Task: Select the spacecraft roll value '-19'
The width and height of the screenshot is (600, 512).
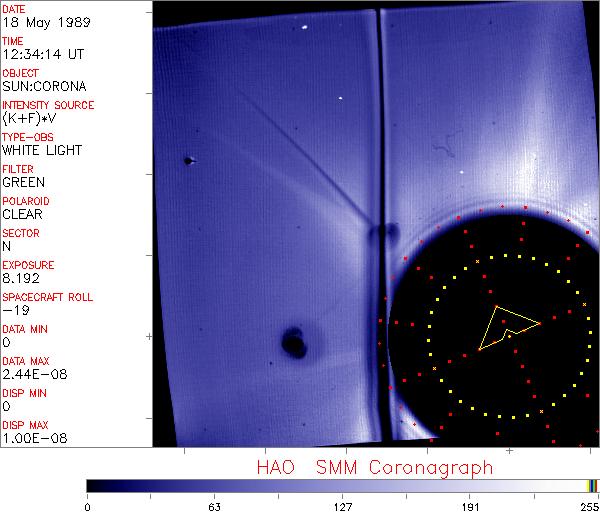Action: pos(16,310)
